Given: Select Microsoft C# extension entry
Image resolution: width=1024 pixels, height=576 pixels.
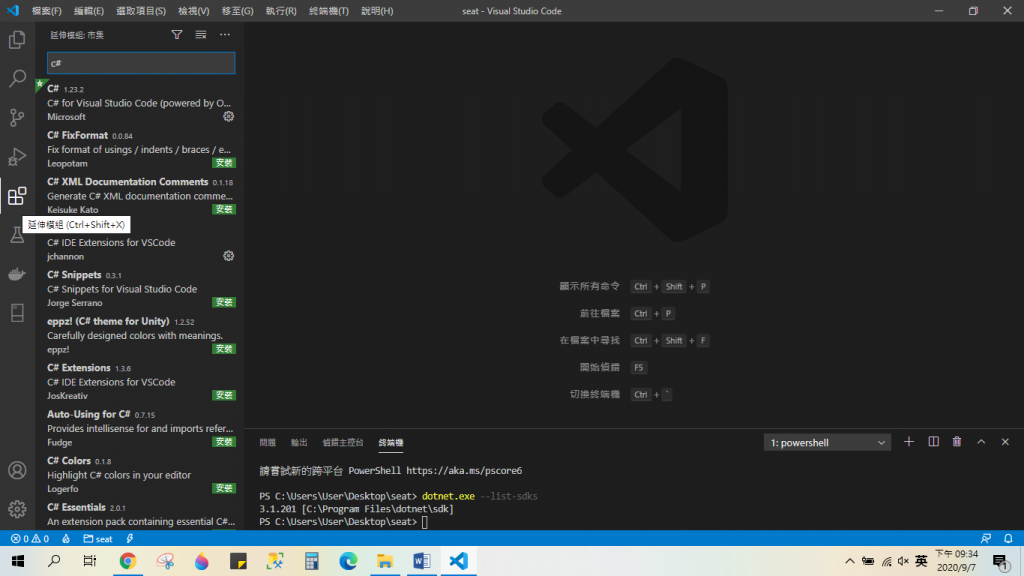Looking at the screenshot, I should [x=140, y=103].
